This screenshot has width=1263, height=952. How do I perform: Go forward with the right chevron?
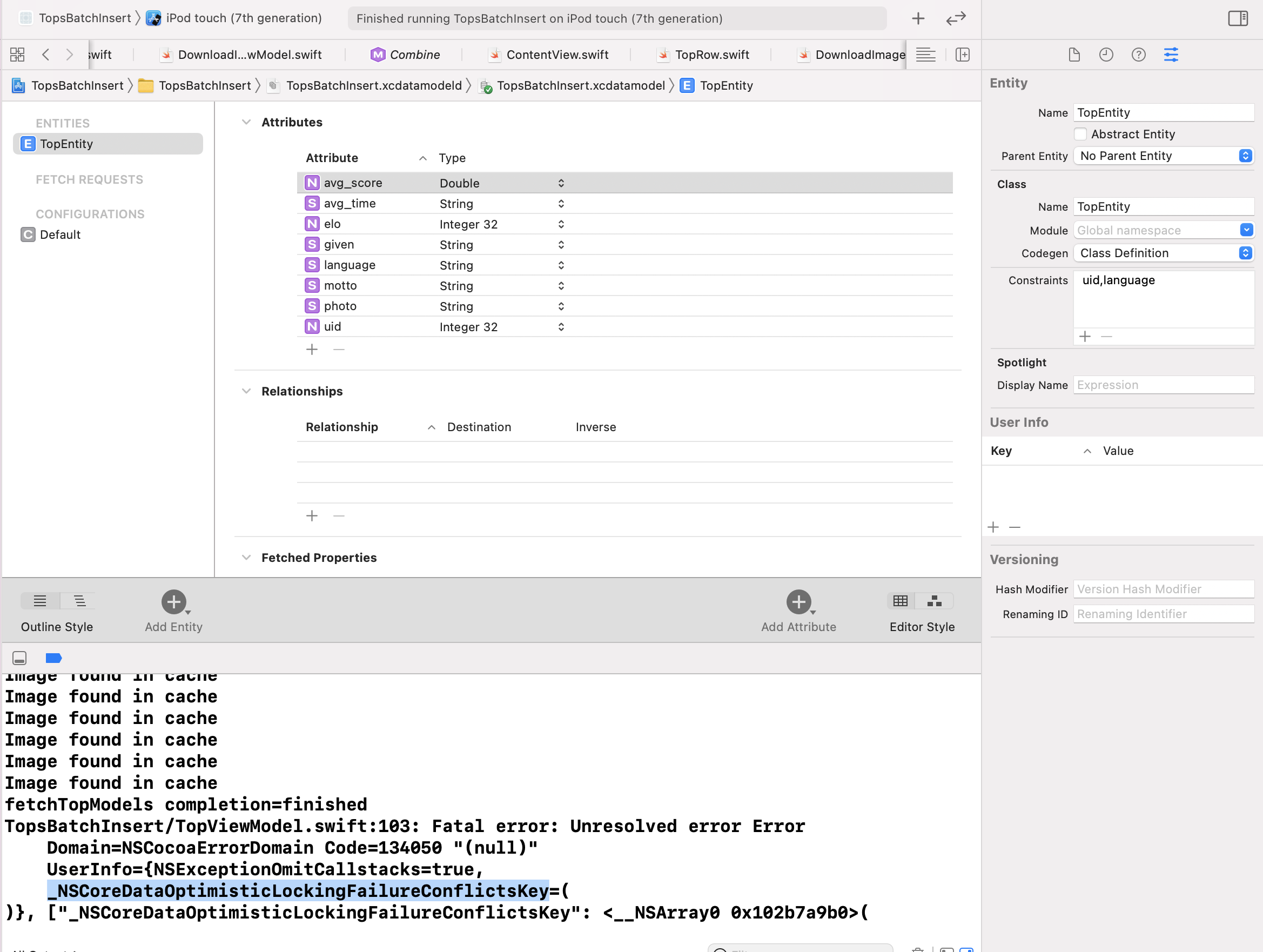click(x=69, y=55)
